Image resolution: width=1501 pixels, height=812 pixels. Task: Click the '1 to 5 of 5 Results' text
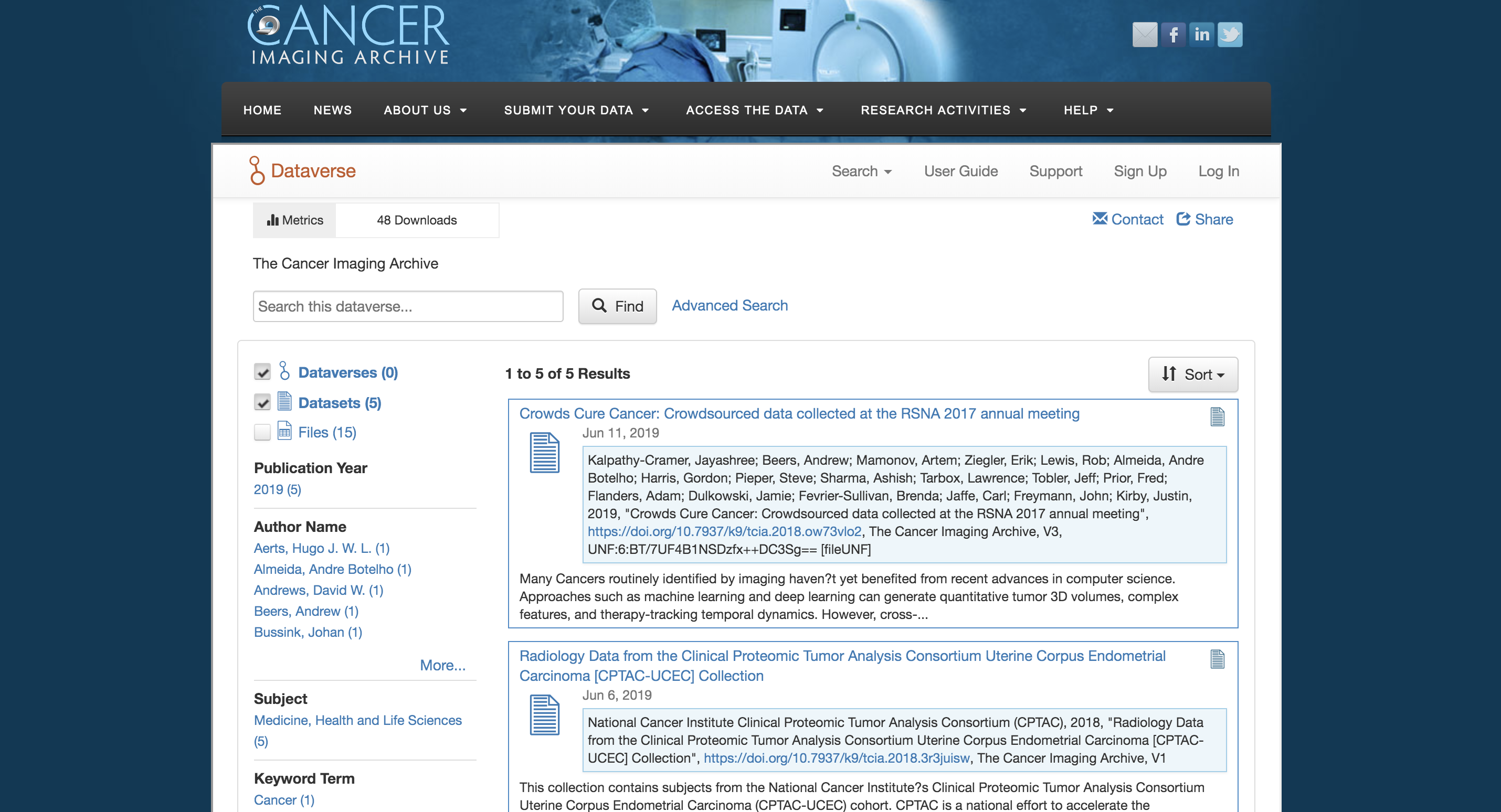567,373
